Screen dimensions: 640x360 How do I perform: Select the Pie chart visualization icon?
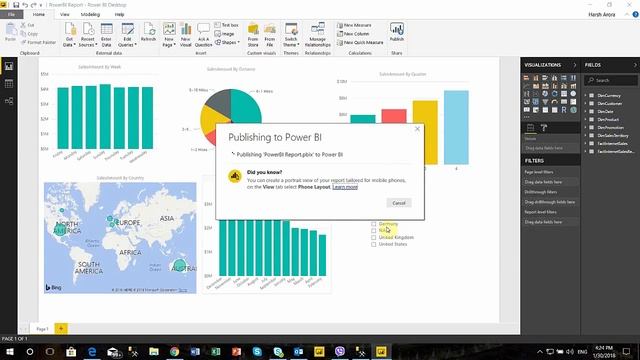coord(545,93)
